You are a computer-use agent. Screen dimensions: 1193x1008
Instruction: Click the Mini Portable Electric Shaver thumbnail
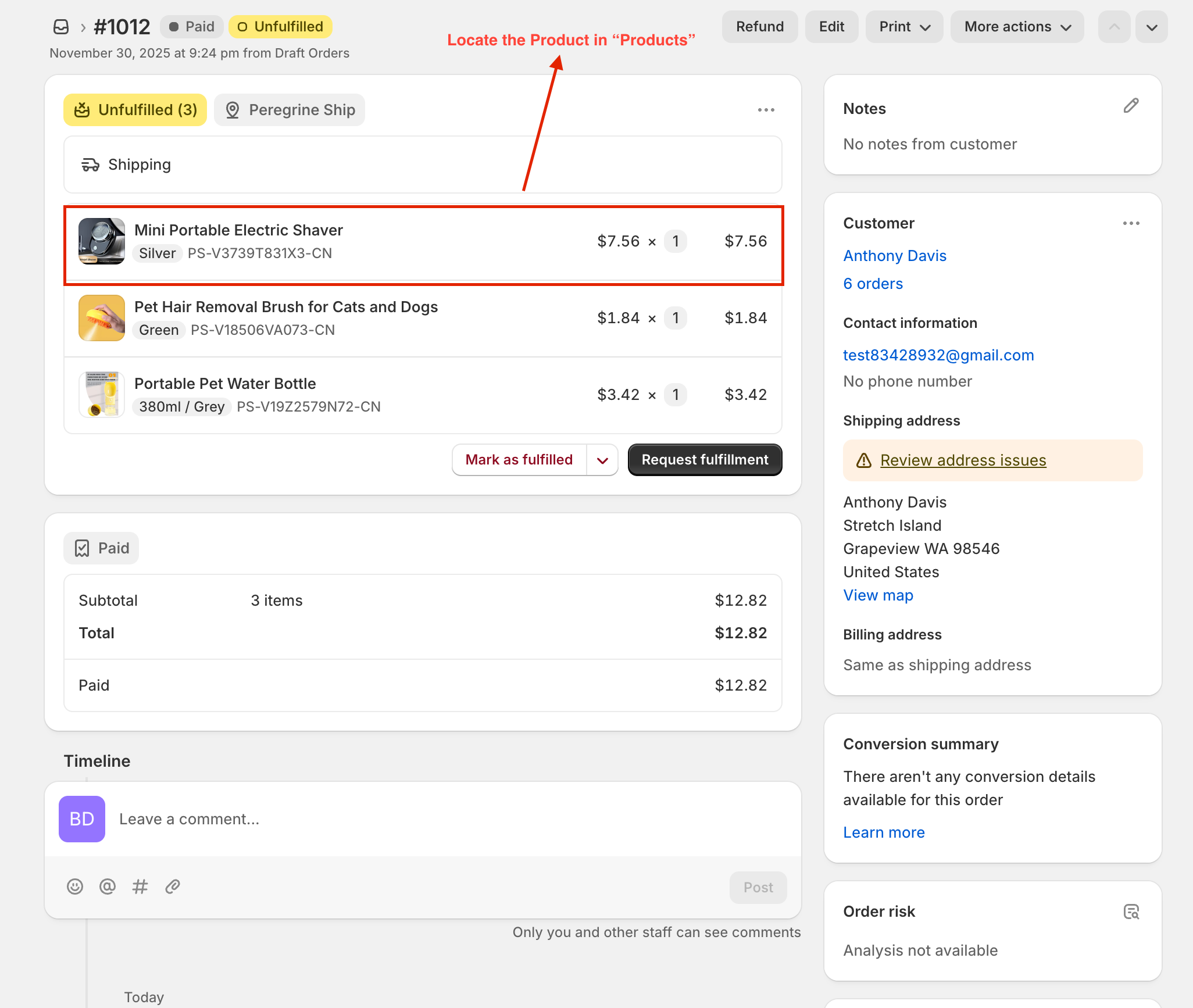click(x=102, y=241)
